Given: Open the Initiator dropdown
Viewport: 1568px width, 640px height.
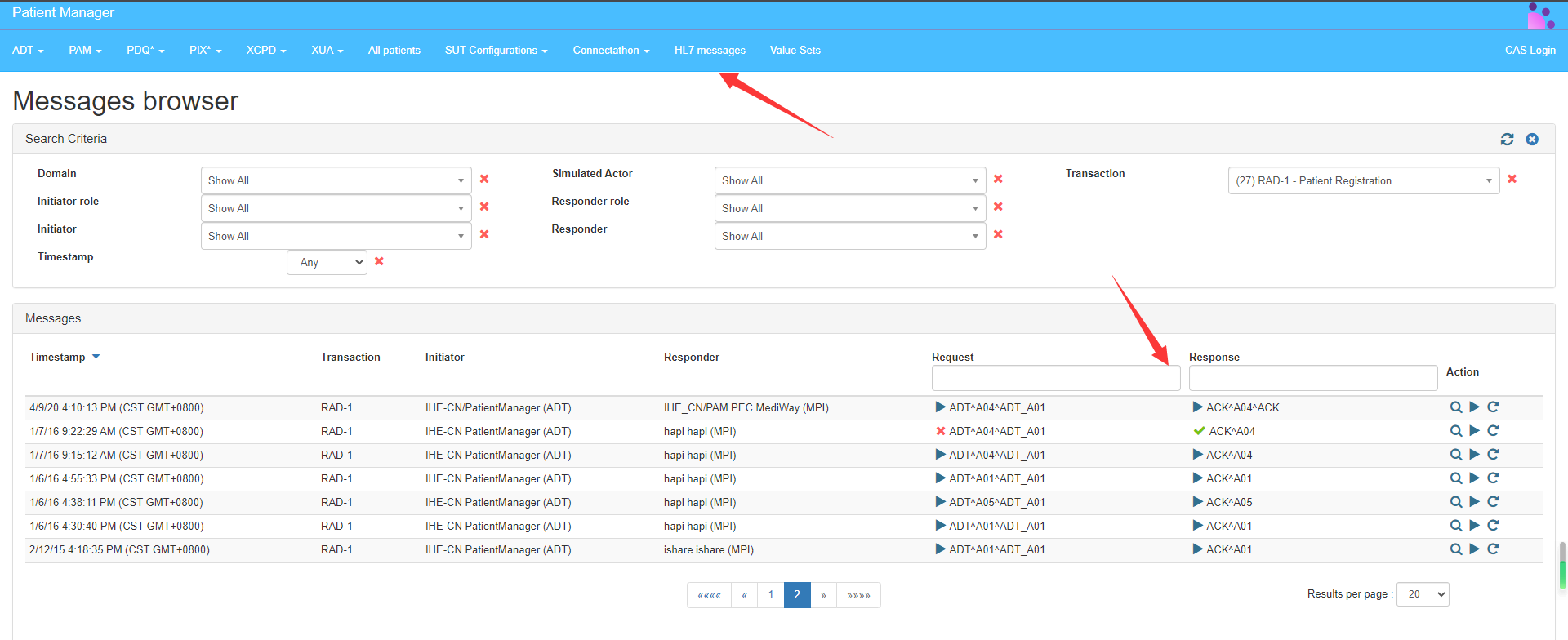Looking at the screenshot, I should point(336,236).
